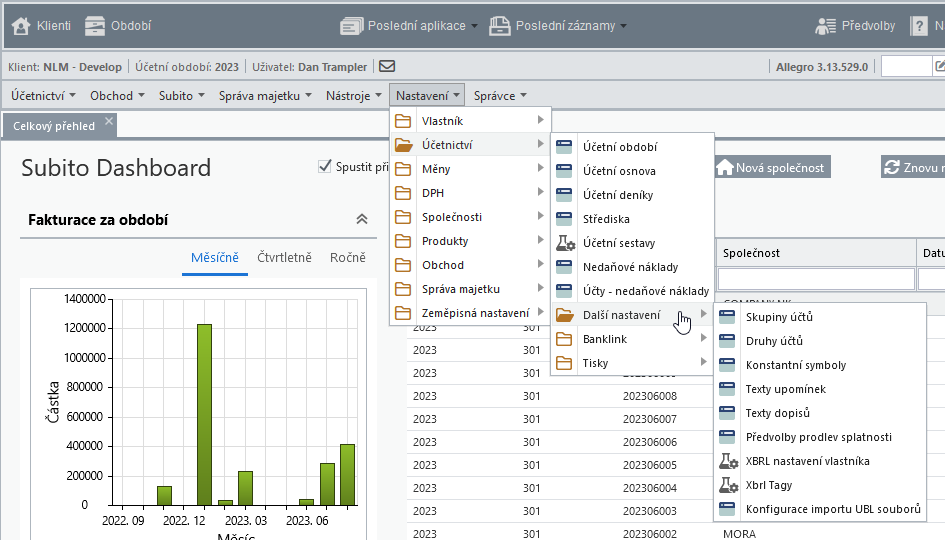Select Druhy účtů menu item

[820, 341]
